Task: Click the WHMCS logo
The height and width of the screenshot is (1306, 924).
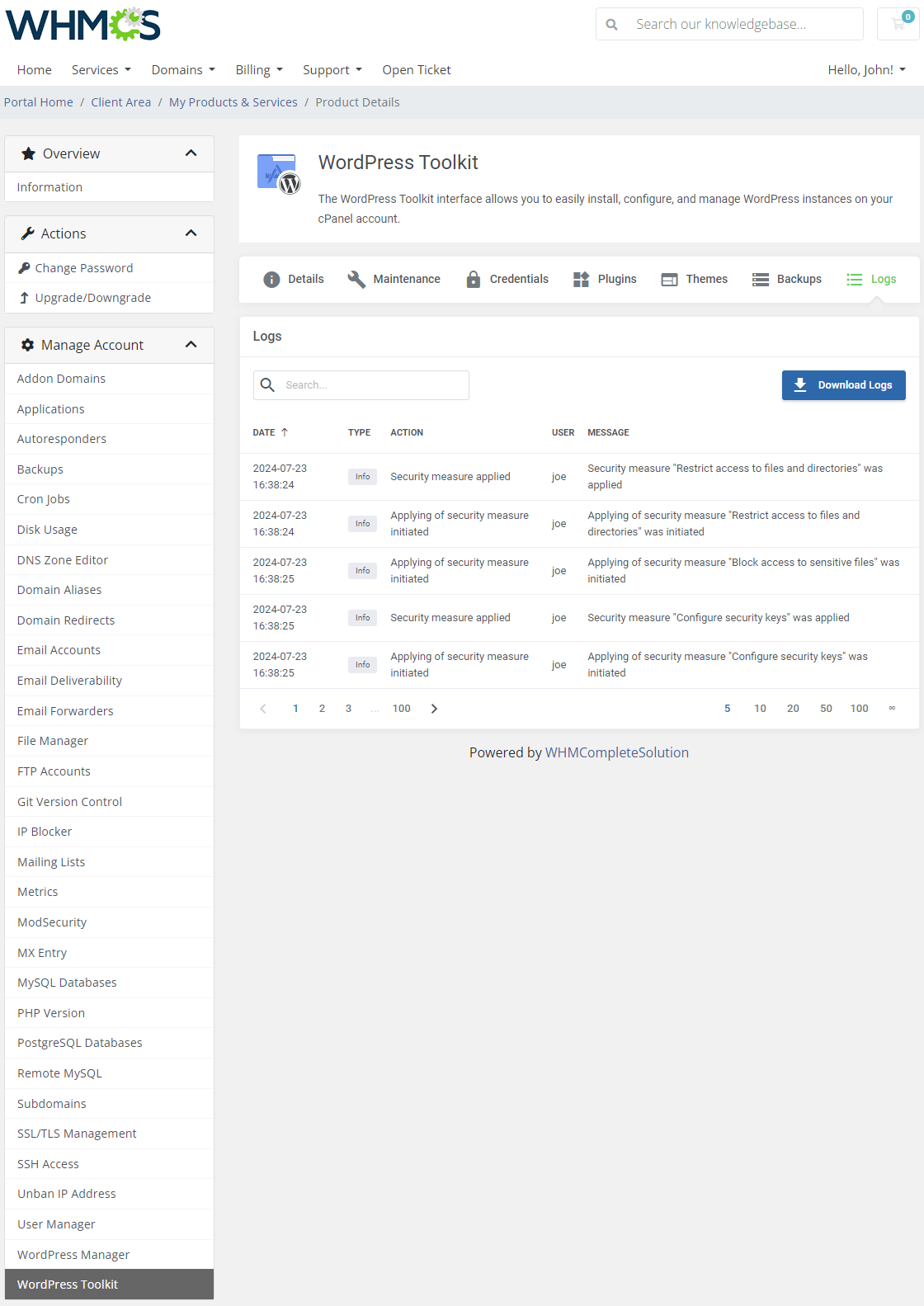Action: [82, 25]
